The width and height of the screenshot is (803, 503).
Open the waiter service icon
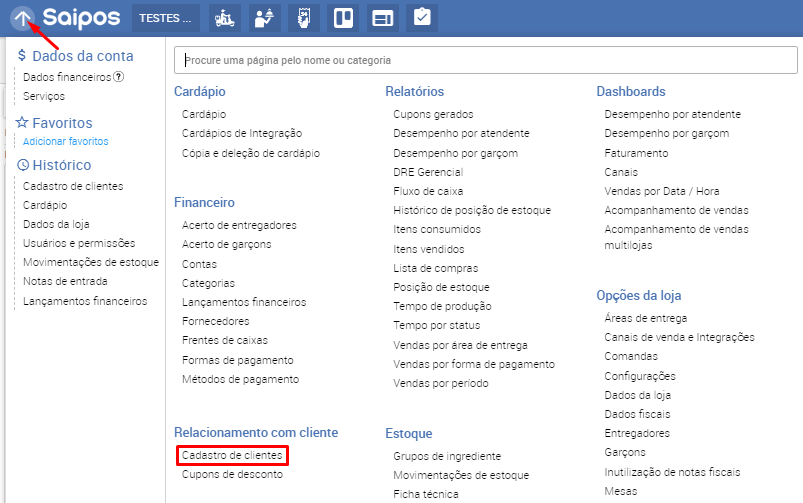coord(265,18)
